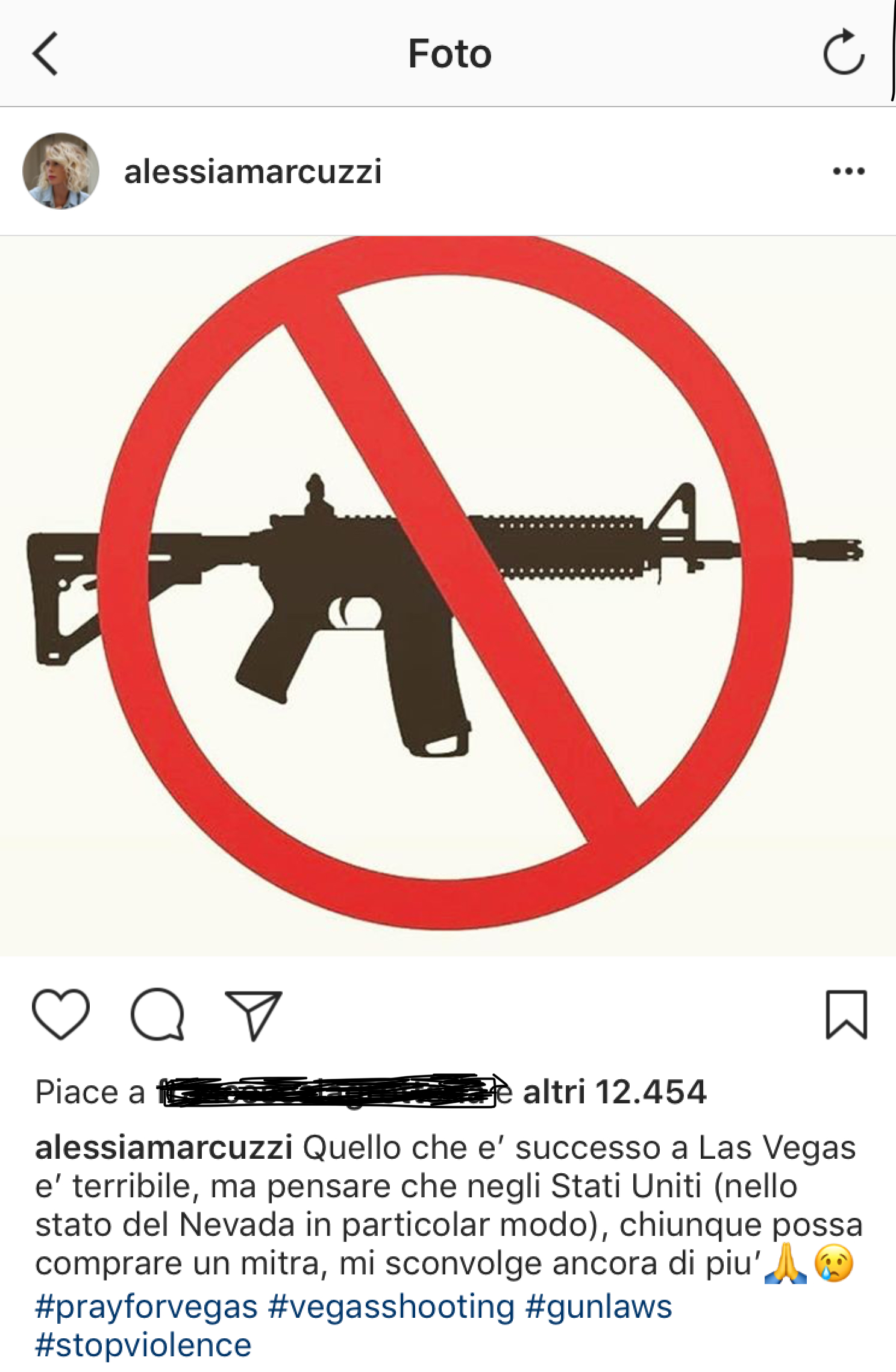Open alessiamarcuzzi username in post header
This screenshot has width=896, height=1372.
(252, 172)
